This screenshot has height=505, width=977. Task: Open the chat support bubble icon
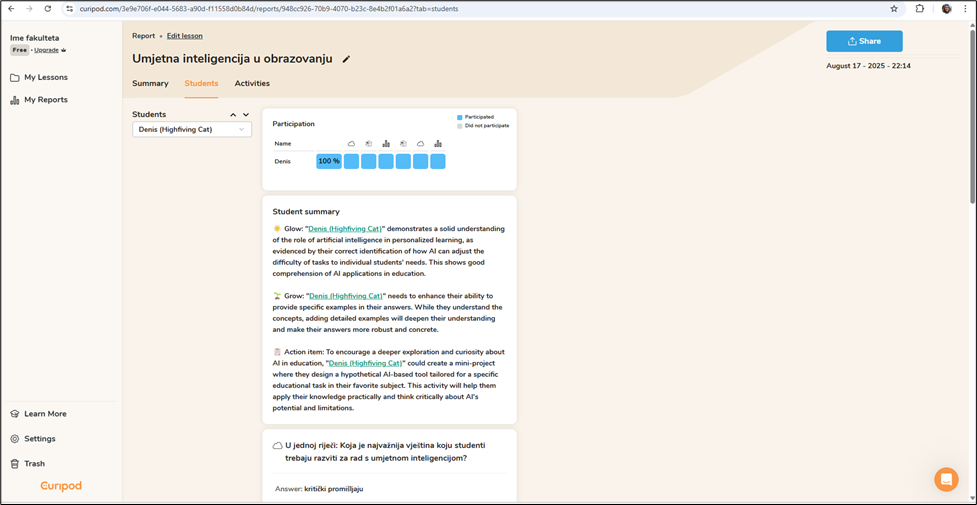[946, 479]
